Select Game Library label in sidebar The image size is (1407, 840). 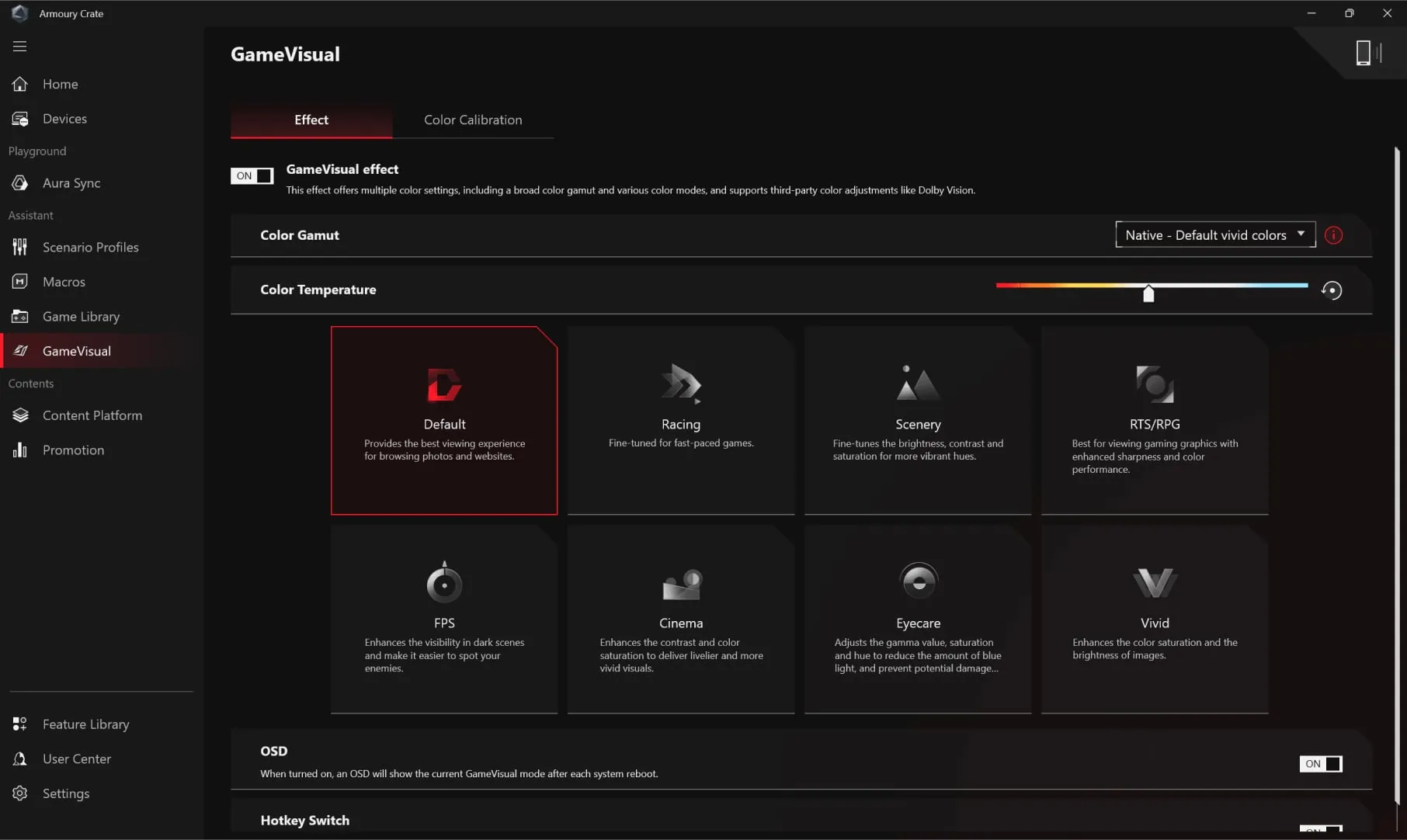[82, 317]
